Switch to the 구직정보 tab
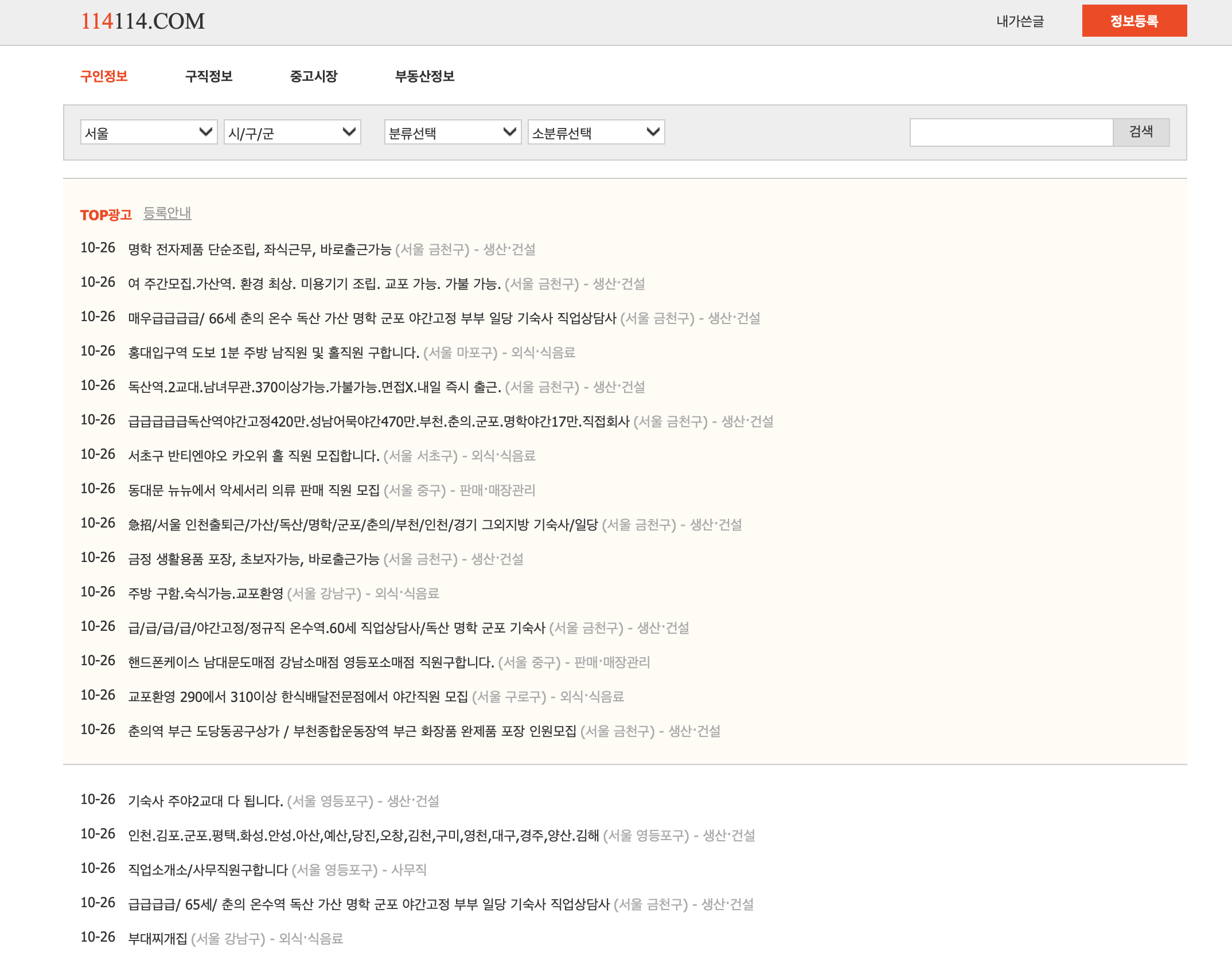1232x960 pixels. click(209, 76)
